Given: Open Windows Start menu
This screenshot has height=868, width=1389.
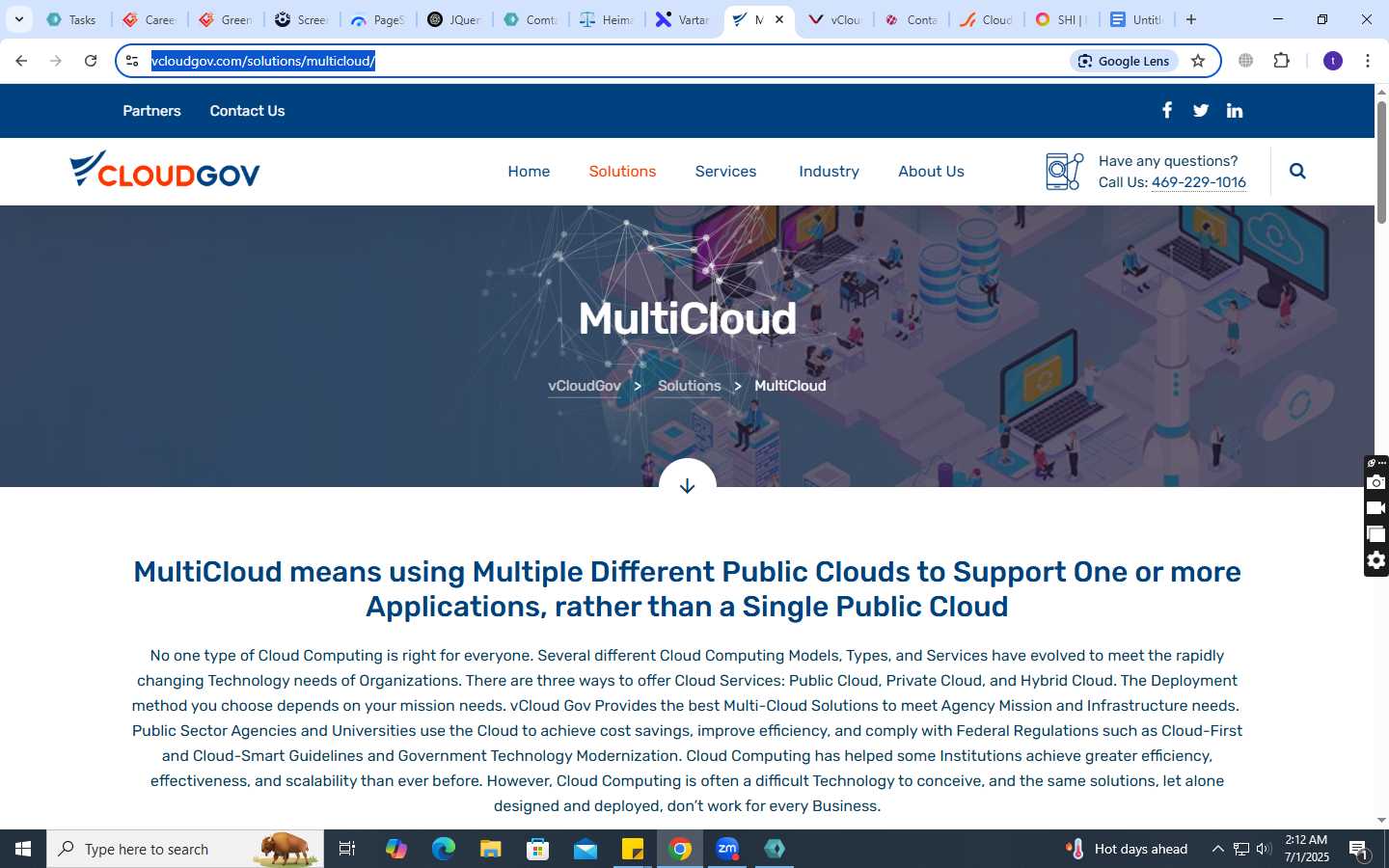Looking at the screenshot, I should click(23, 849).
